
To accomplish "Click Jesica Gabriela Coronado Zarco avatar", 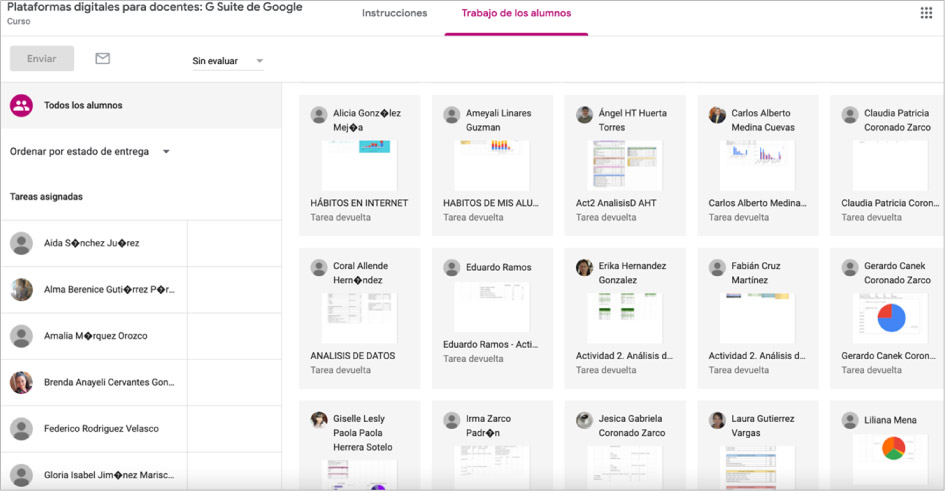I will (584, 420).
